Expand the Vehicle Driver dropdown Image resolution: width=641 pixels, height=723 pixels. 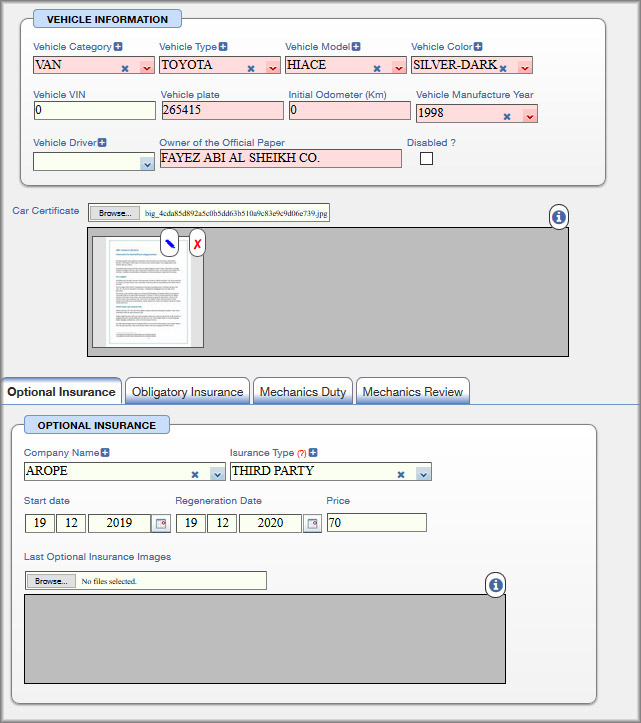147,163
